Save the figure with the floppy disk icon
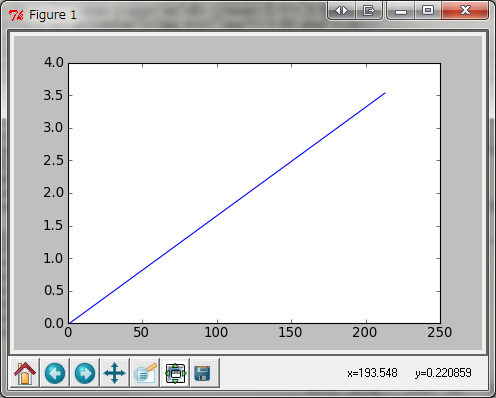 (x=205, y=373)
